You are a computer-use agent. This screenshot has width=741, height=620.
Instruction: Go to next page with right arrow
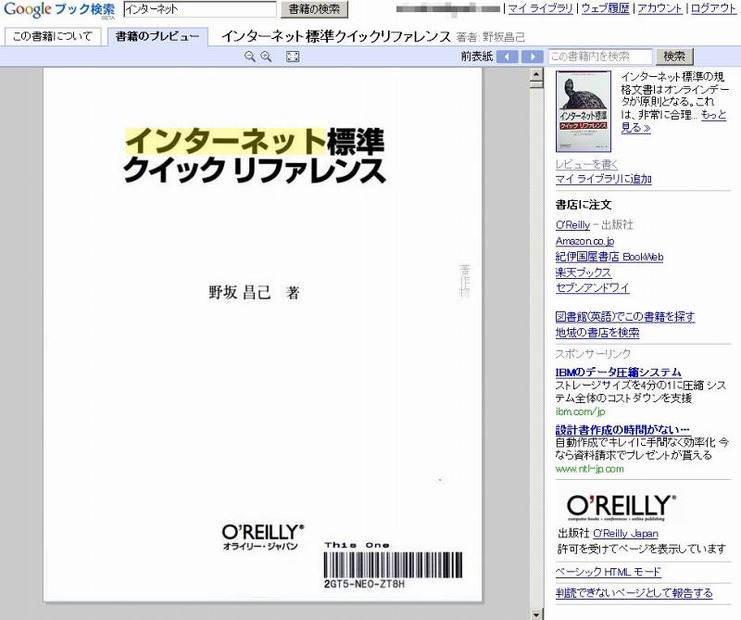point(532,57)
